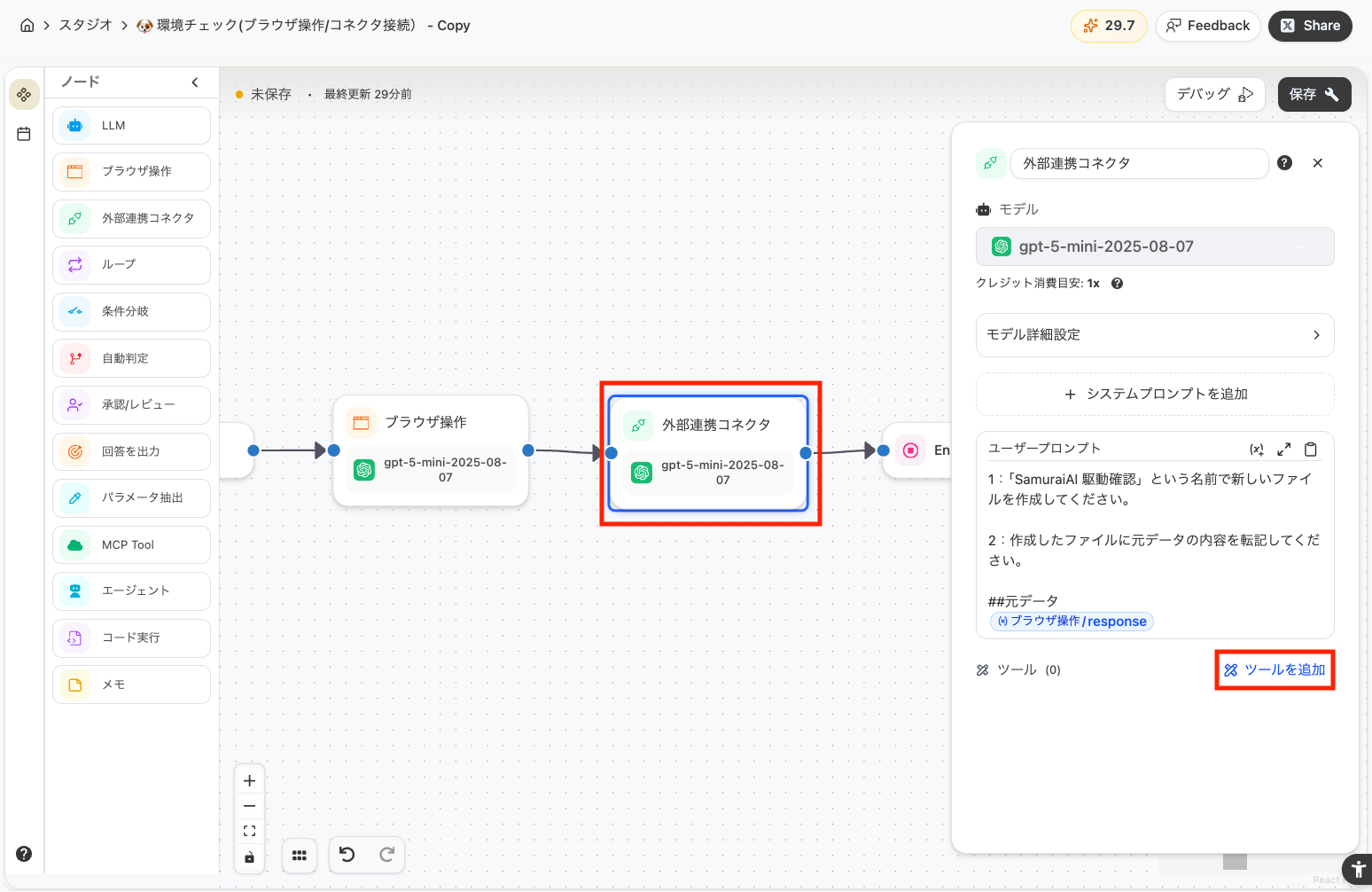
Task: Open help via the ? icon beside 外部連携コネクタ
Action: [x=1284, y=163]
